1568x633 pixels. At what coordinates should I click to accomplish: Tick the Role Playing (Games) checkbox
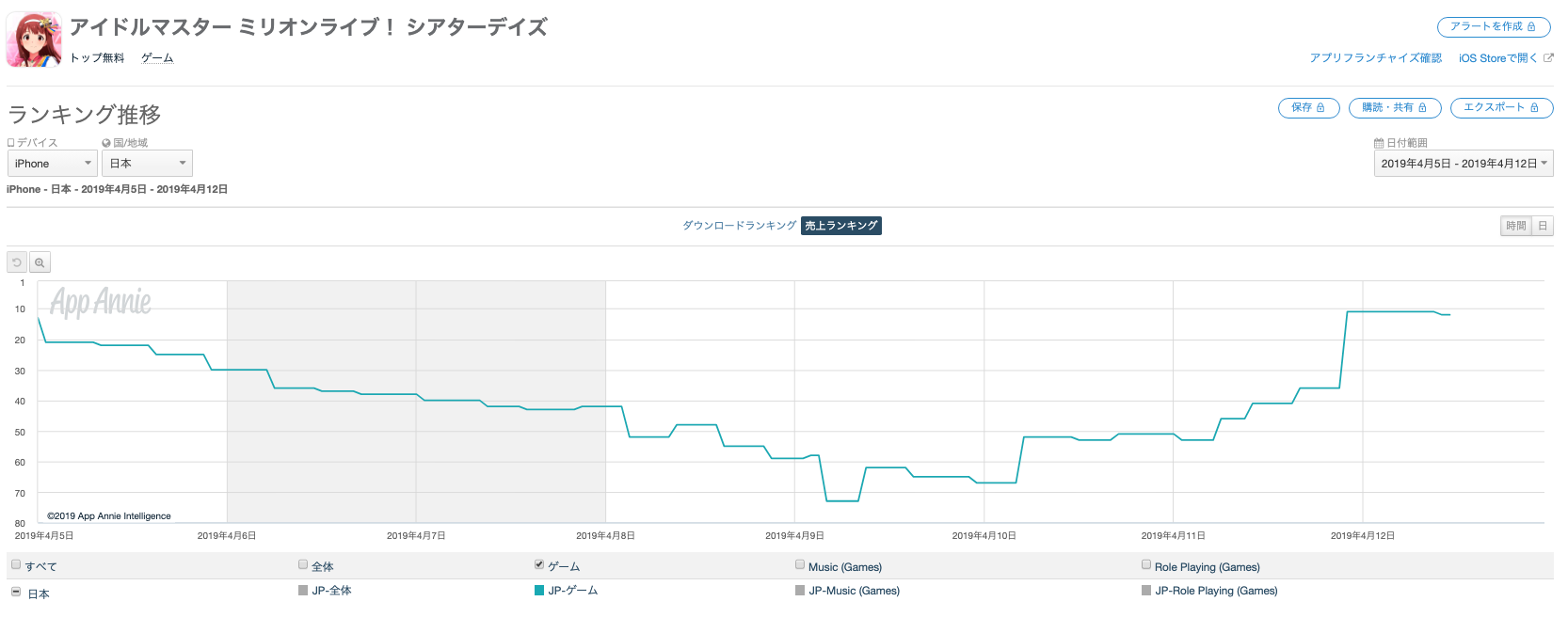click(1146, 565)
